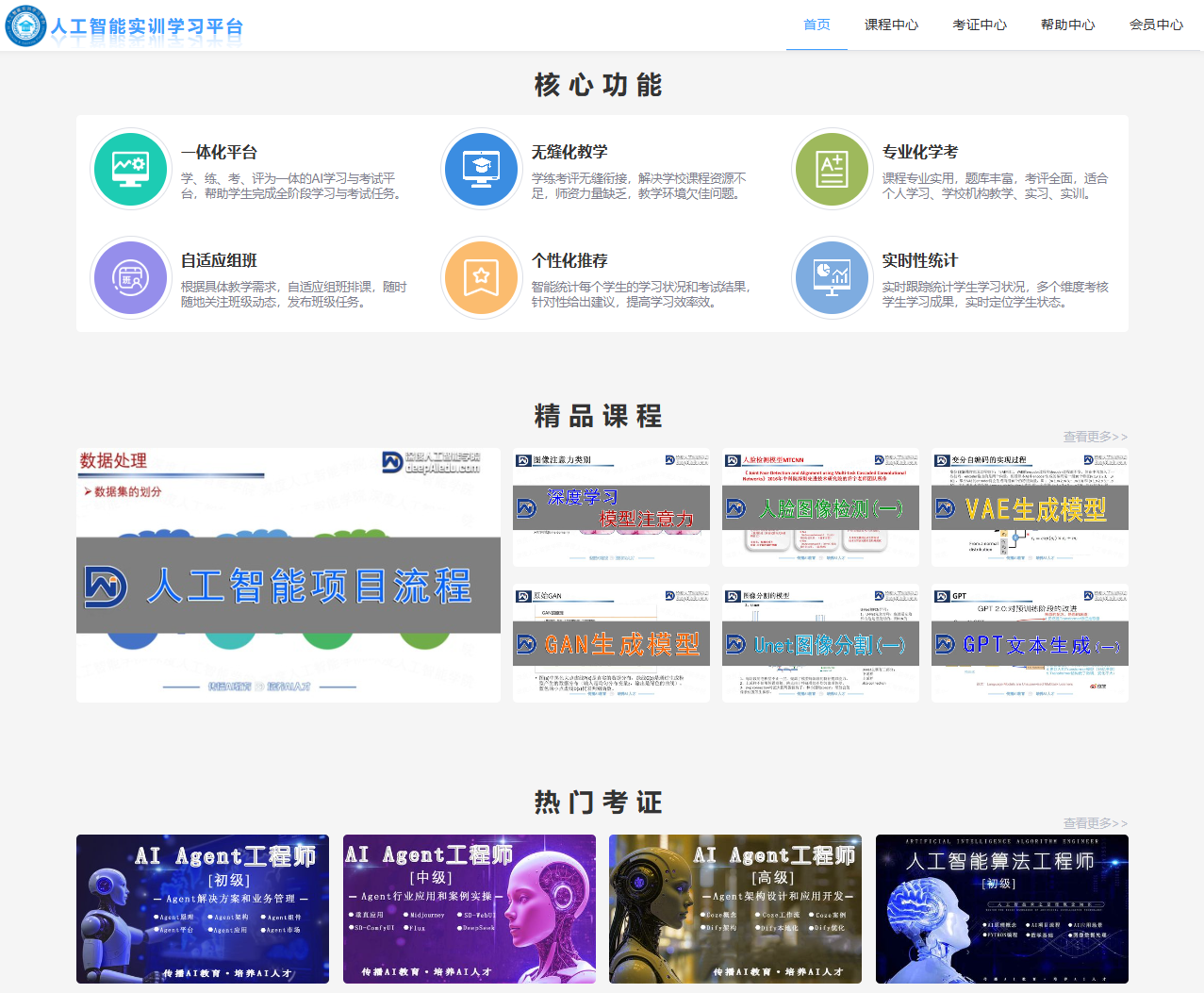Open the 课程中心 menu item

(891, 25)
